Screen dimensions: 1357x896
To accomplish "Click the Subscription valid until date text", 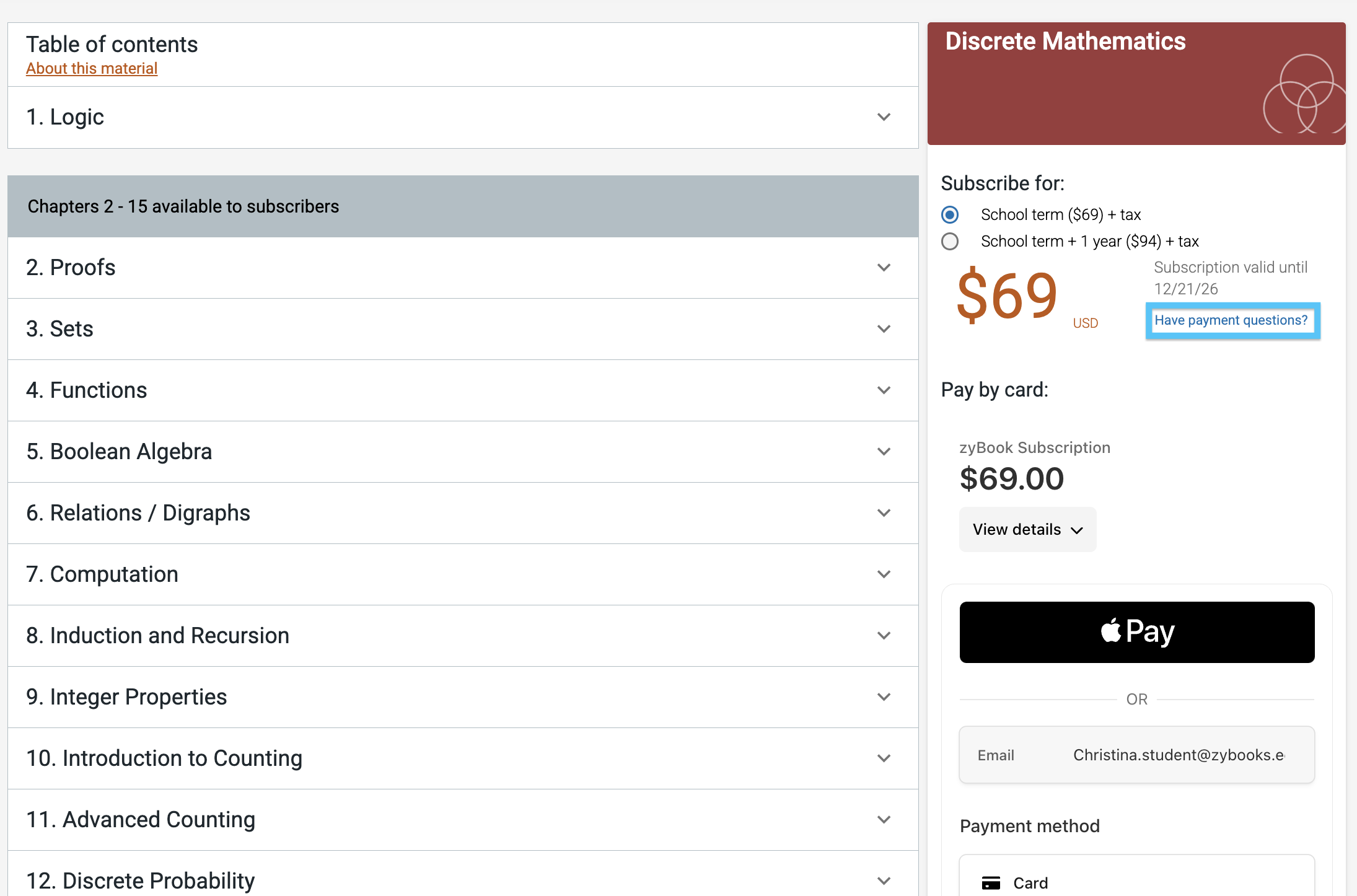I will point(1231,278).
